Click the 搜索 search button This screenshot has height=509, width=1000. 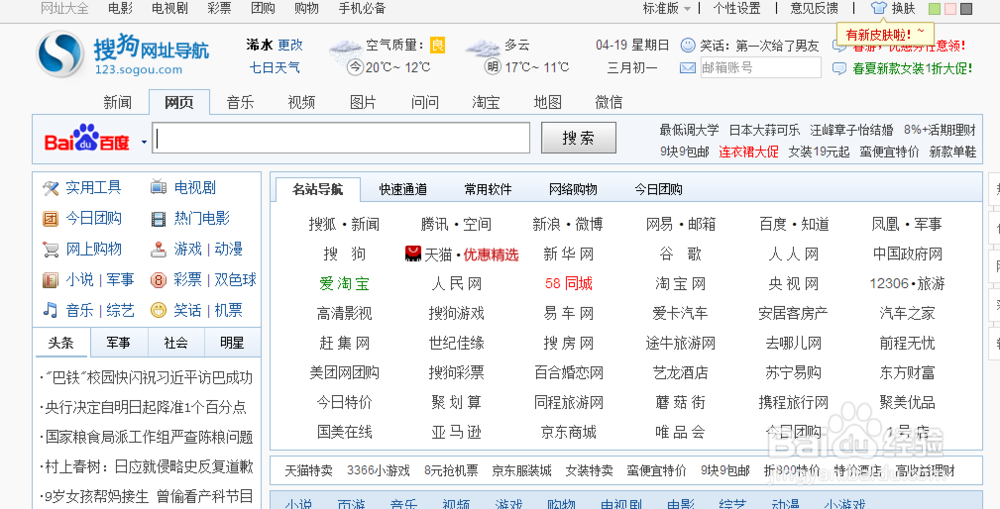pos(578,138)
